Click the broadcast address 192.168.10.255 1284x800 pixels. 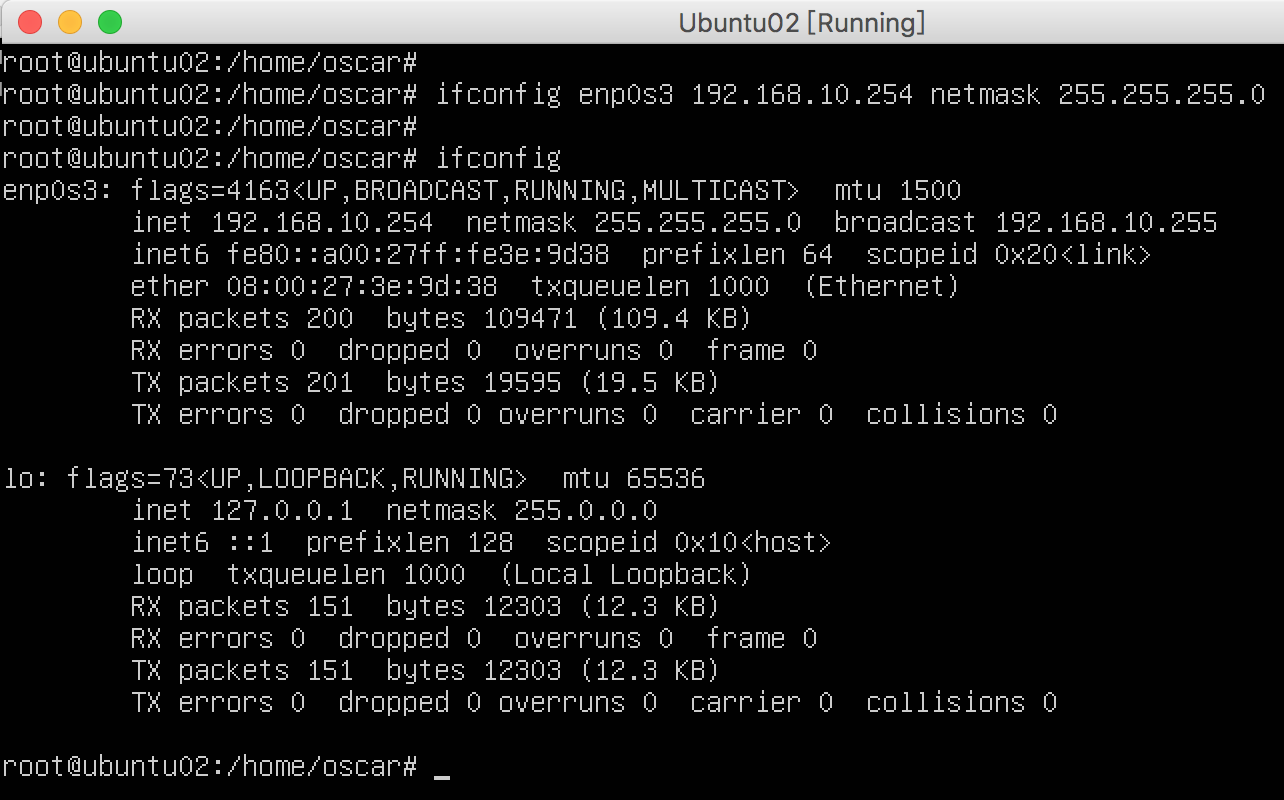pos(1106,223)
